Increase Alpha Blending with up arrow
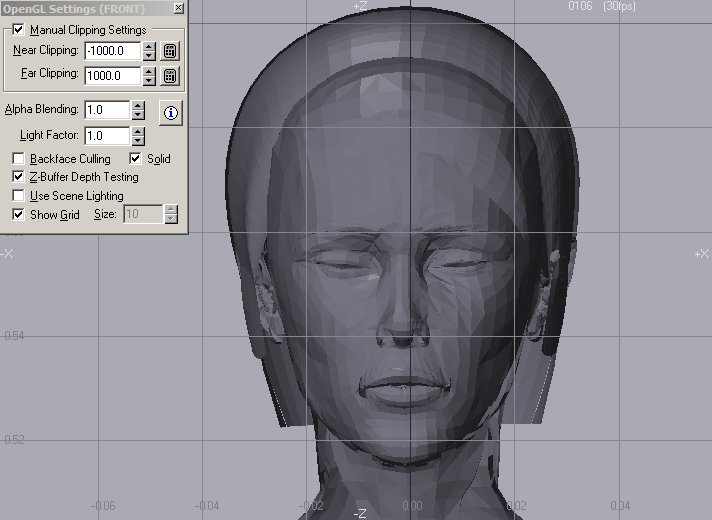The width and height of the screenshot is (712, 520). coord(138,105)
